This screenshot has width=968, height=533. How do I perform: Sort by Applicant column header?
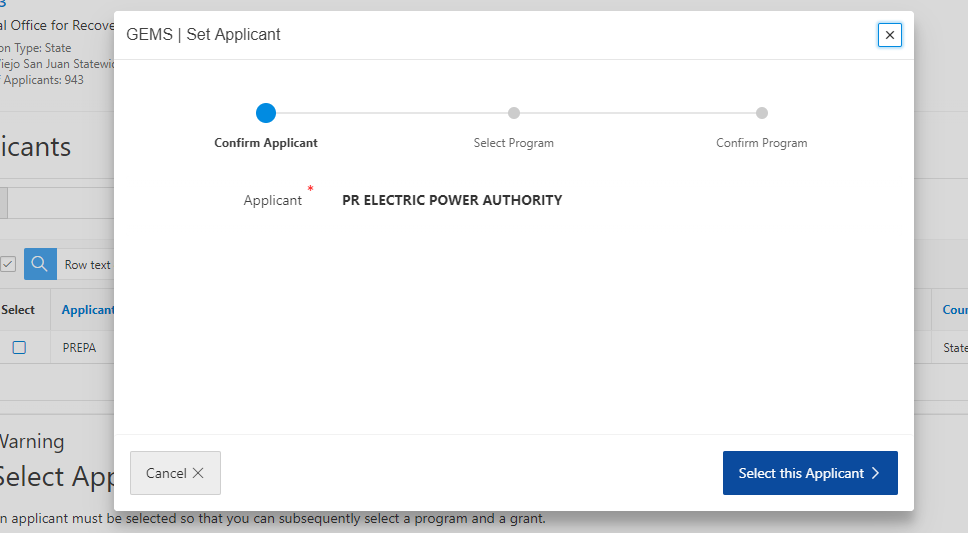(88, 310)
